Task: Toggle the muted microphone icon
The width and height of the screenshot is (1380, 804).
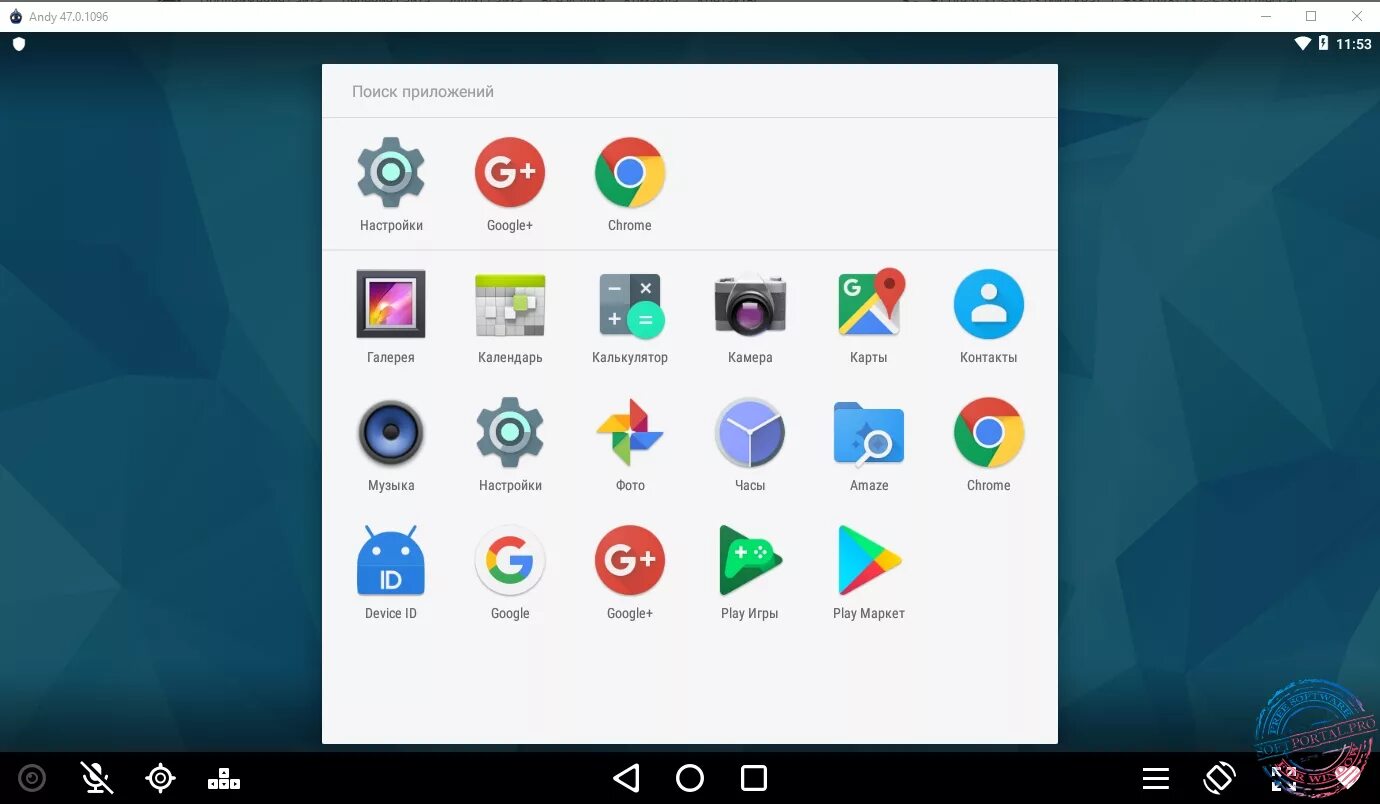Action: (x=96, y=778)
